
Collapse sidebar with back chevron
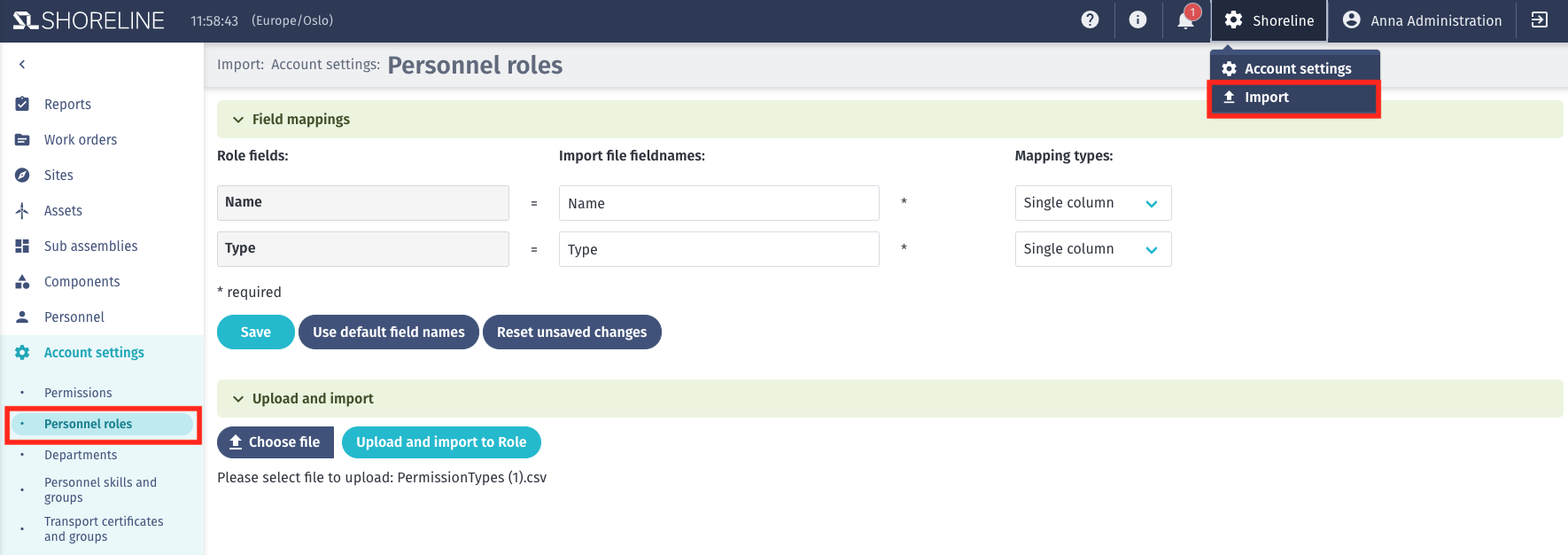pyautogui.click(x=22, y=64)
